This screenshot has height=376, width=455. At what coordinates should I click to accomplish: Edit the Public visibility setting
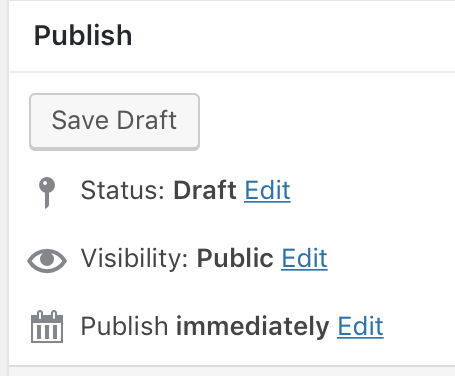coord(304,258)
